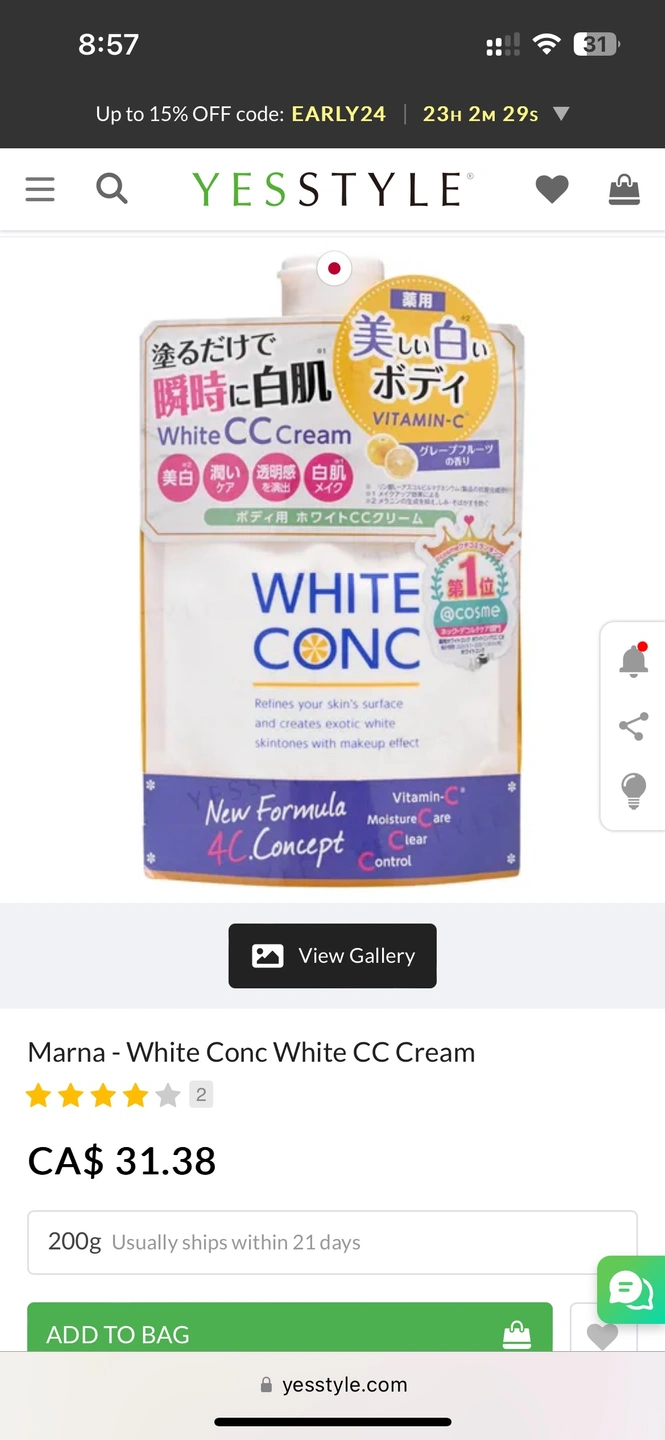Go to YesStyle home via logo
Image resolution: width=665 pixels, height=1440 pixels.
pos(333,189)
